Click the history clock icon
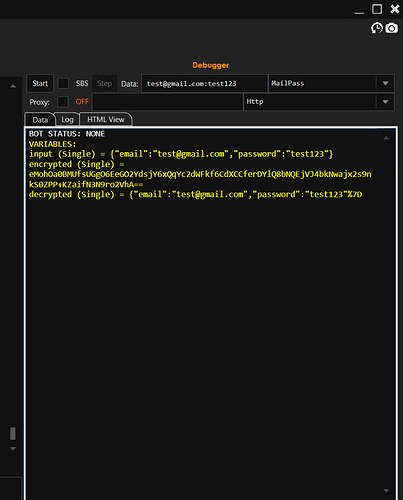This screenshot has height=500, width=403. click(377, 28)
